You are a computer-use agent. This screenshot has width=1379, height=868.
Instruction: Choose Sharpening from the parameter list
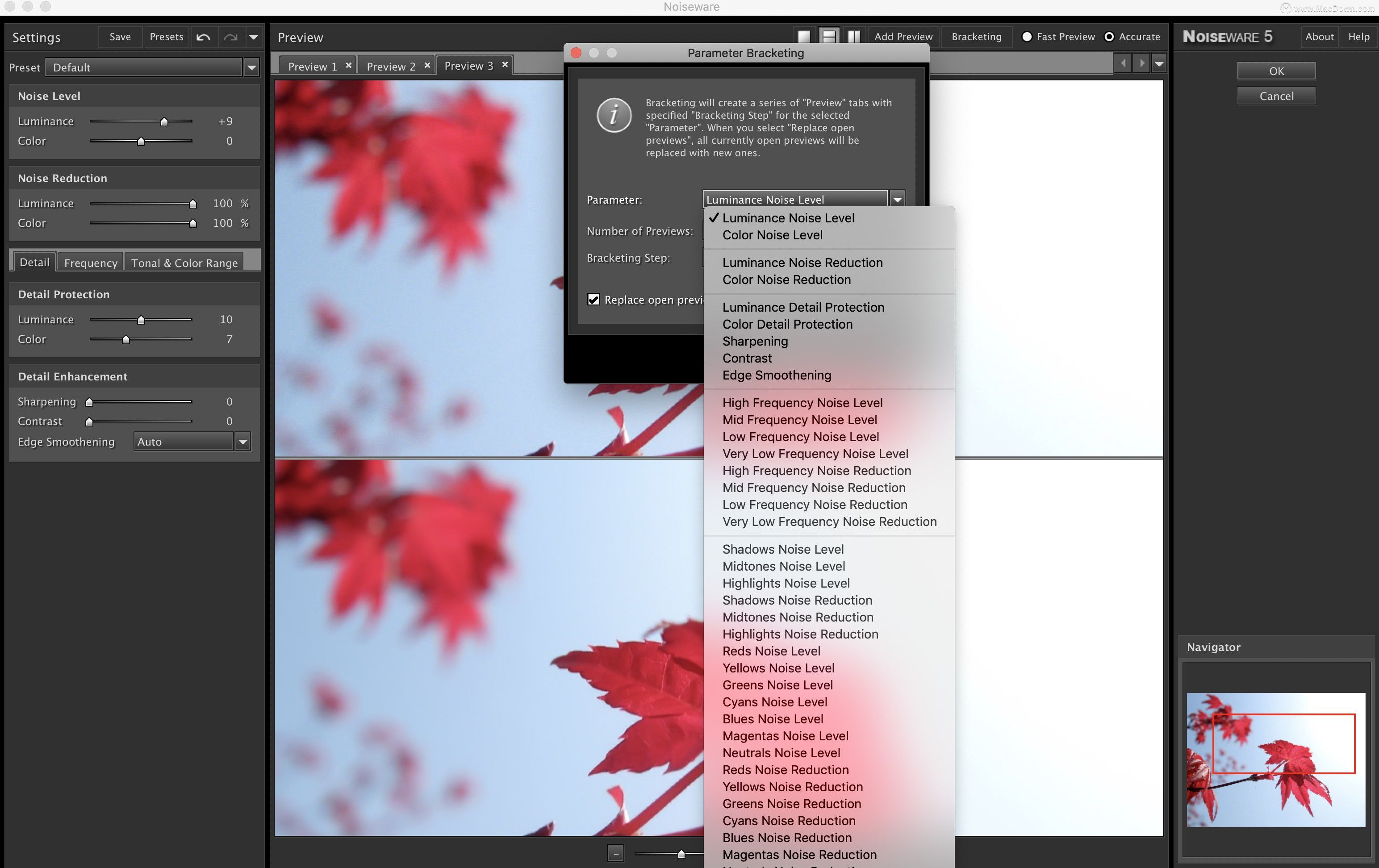755,341
